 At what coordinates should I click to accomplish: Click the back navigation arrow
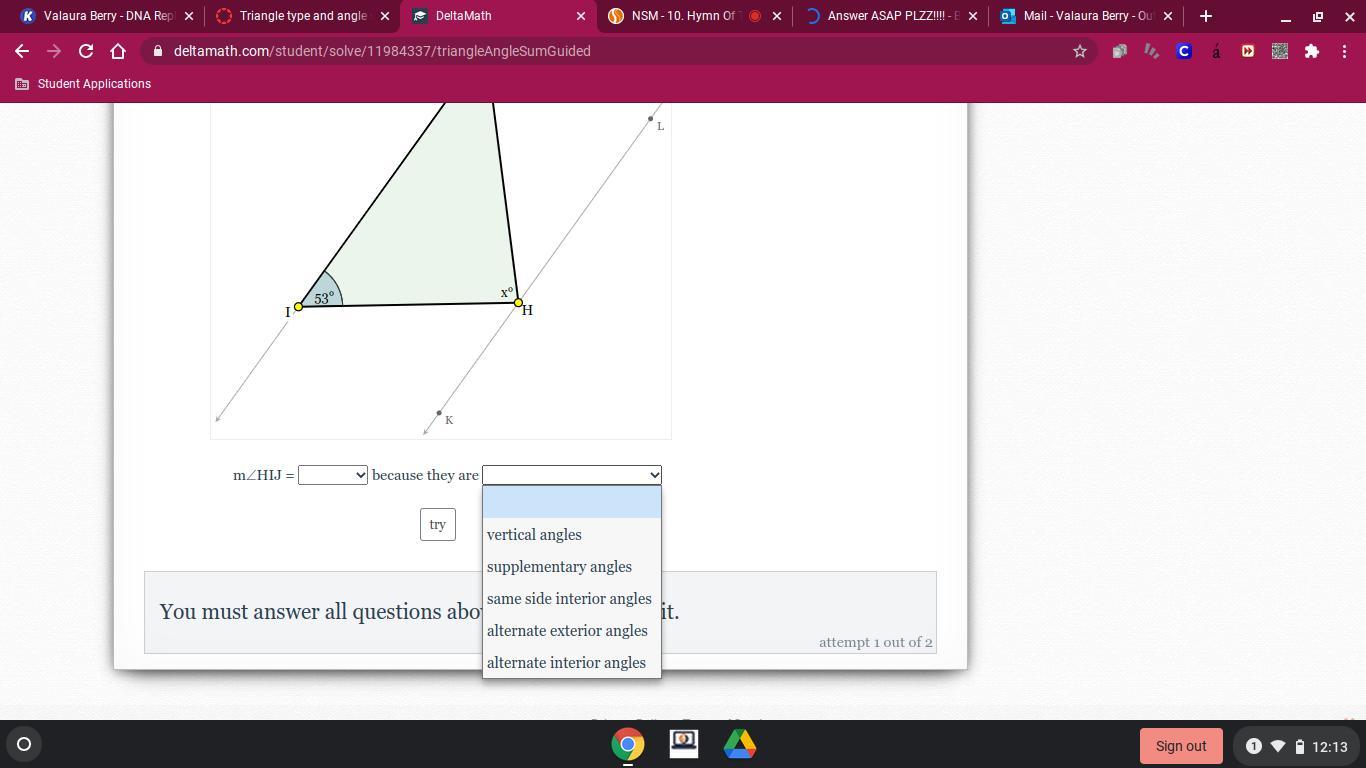point(22,51)
